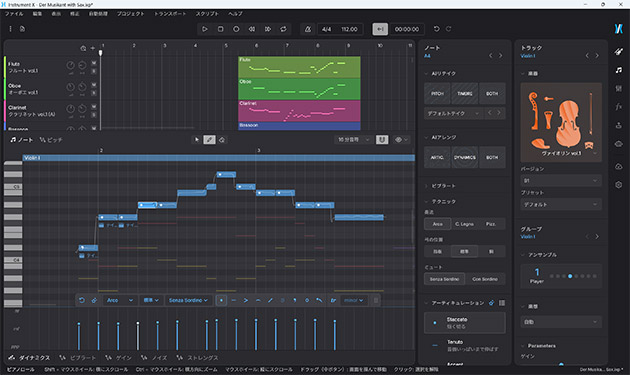
Task: Click the PITCH AI retake button
Action: tap(437, 94)
